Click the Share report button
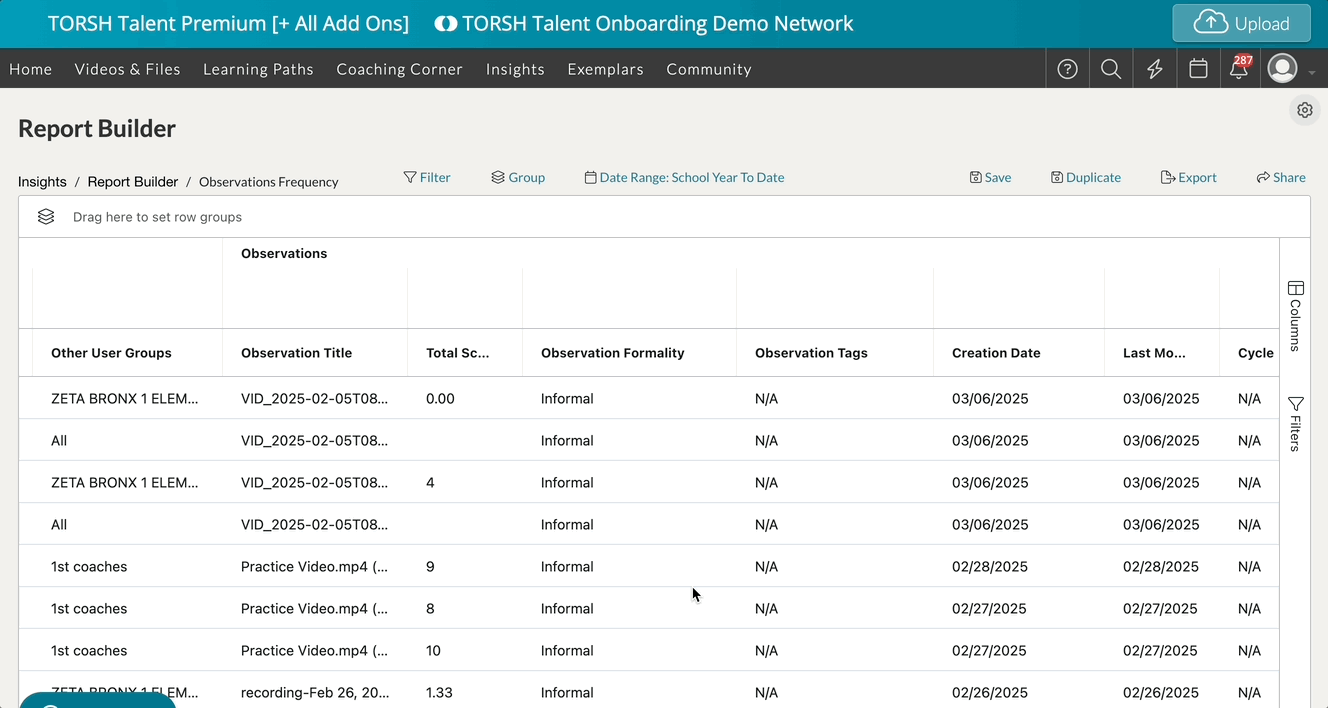Screen dimensions: 1328x708 click(1281, 178)
